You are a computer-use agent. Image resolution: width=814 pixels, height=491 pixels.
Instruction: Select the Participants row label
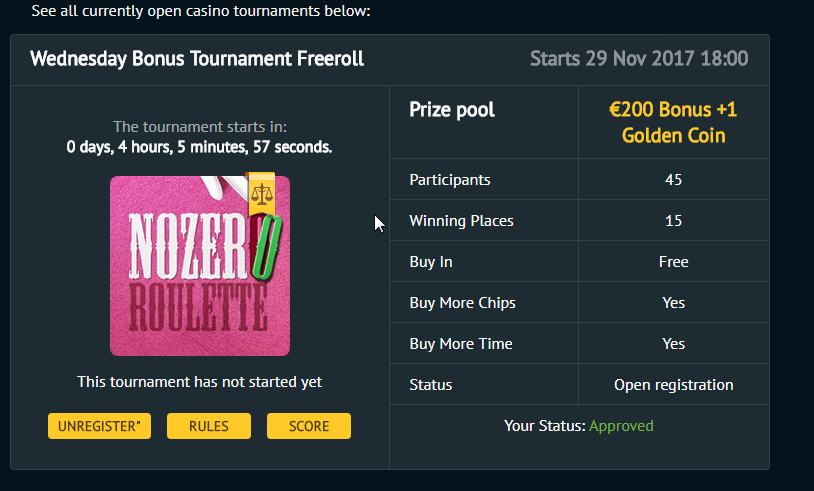[x=450, y=180]
